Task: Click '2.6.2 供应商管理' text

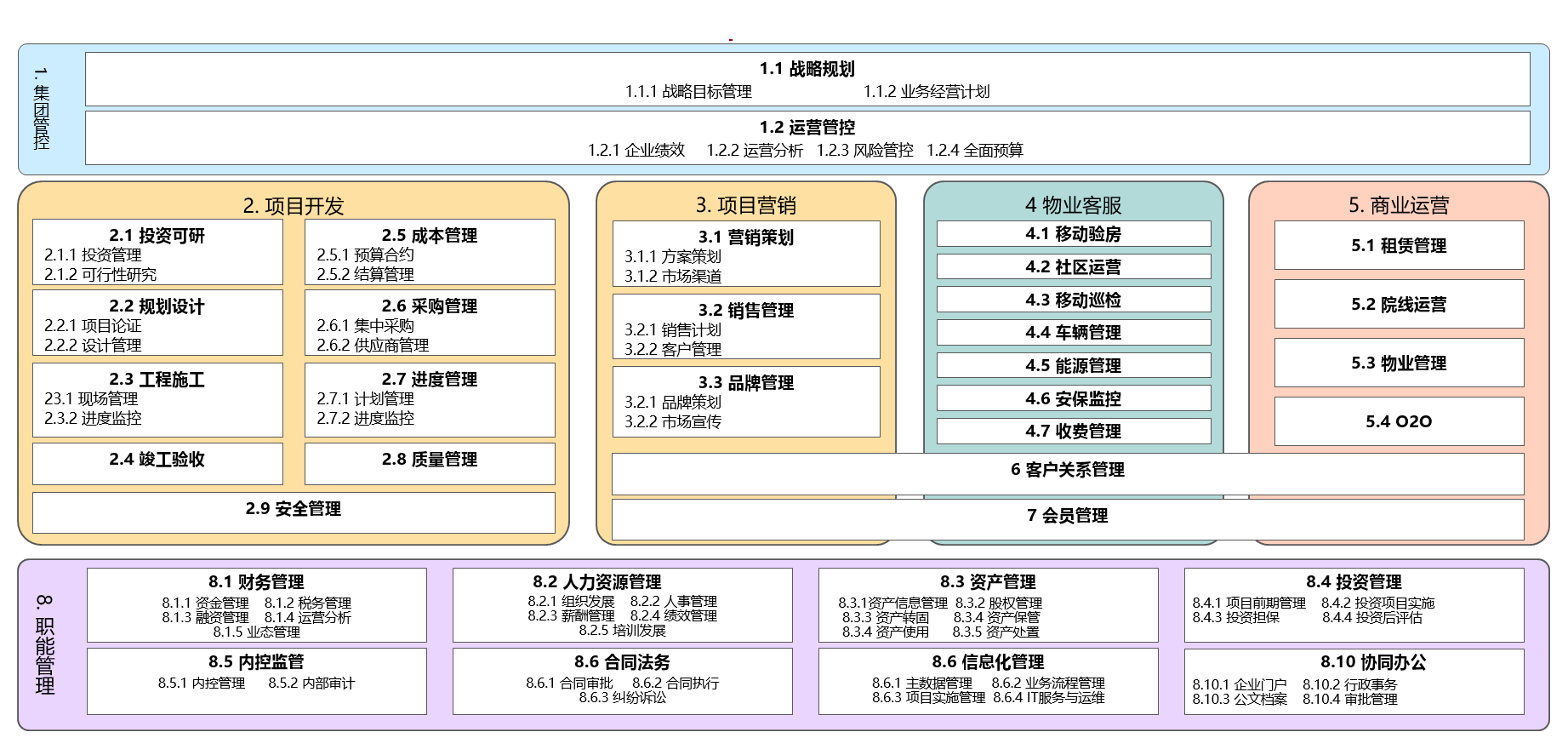Action: [x=373, y=346]
